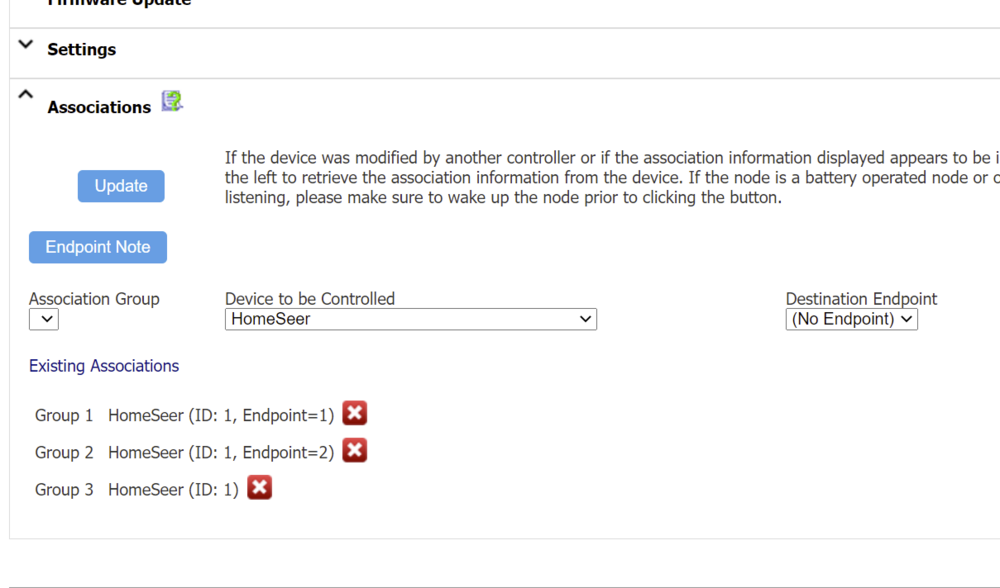The width and height of the screenshot is (1000, 588).
Task: Click the Group 3 HomeSeer (ID: 1) text
Action: click(x=173, y=489)
